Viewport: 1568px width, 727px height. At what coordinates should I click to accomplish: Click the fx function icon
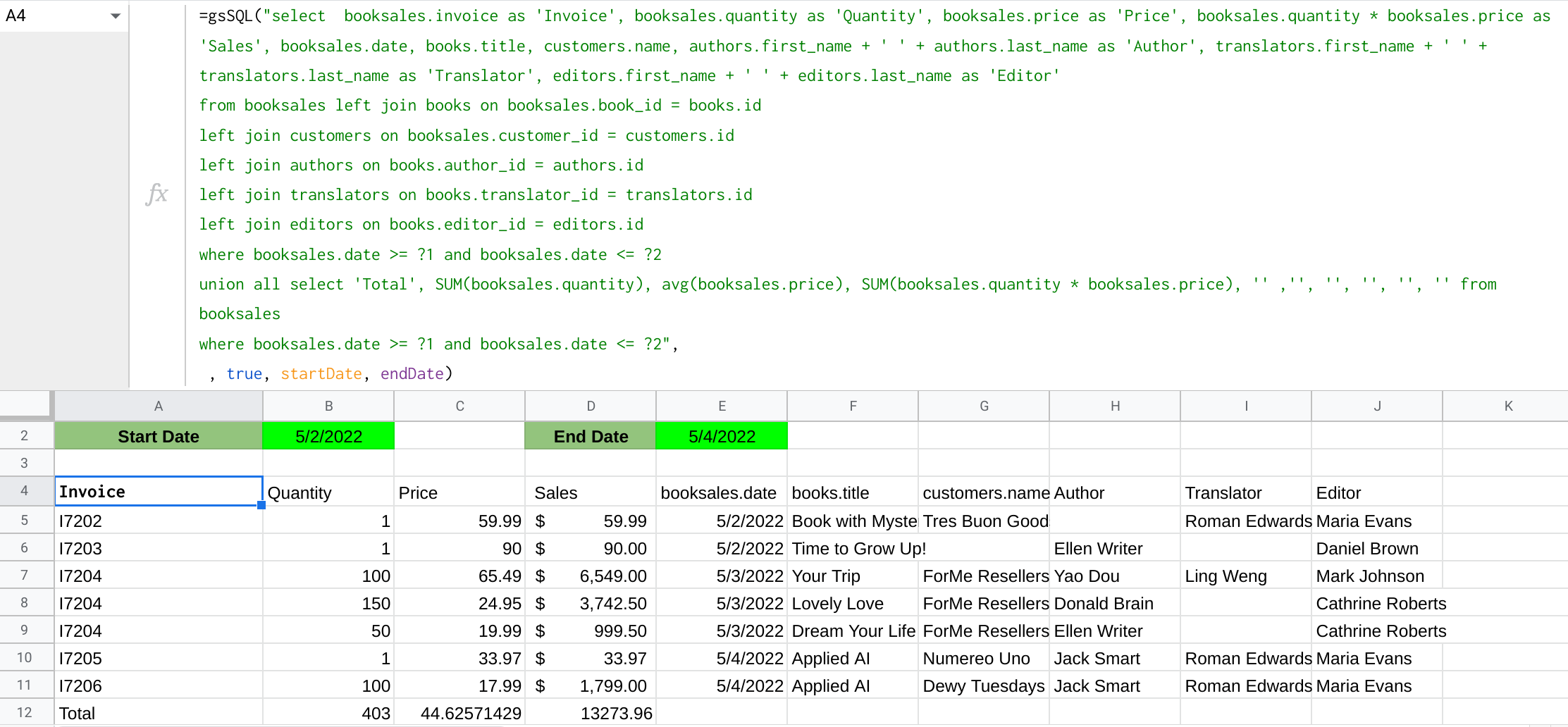[157, 194]
